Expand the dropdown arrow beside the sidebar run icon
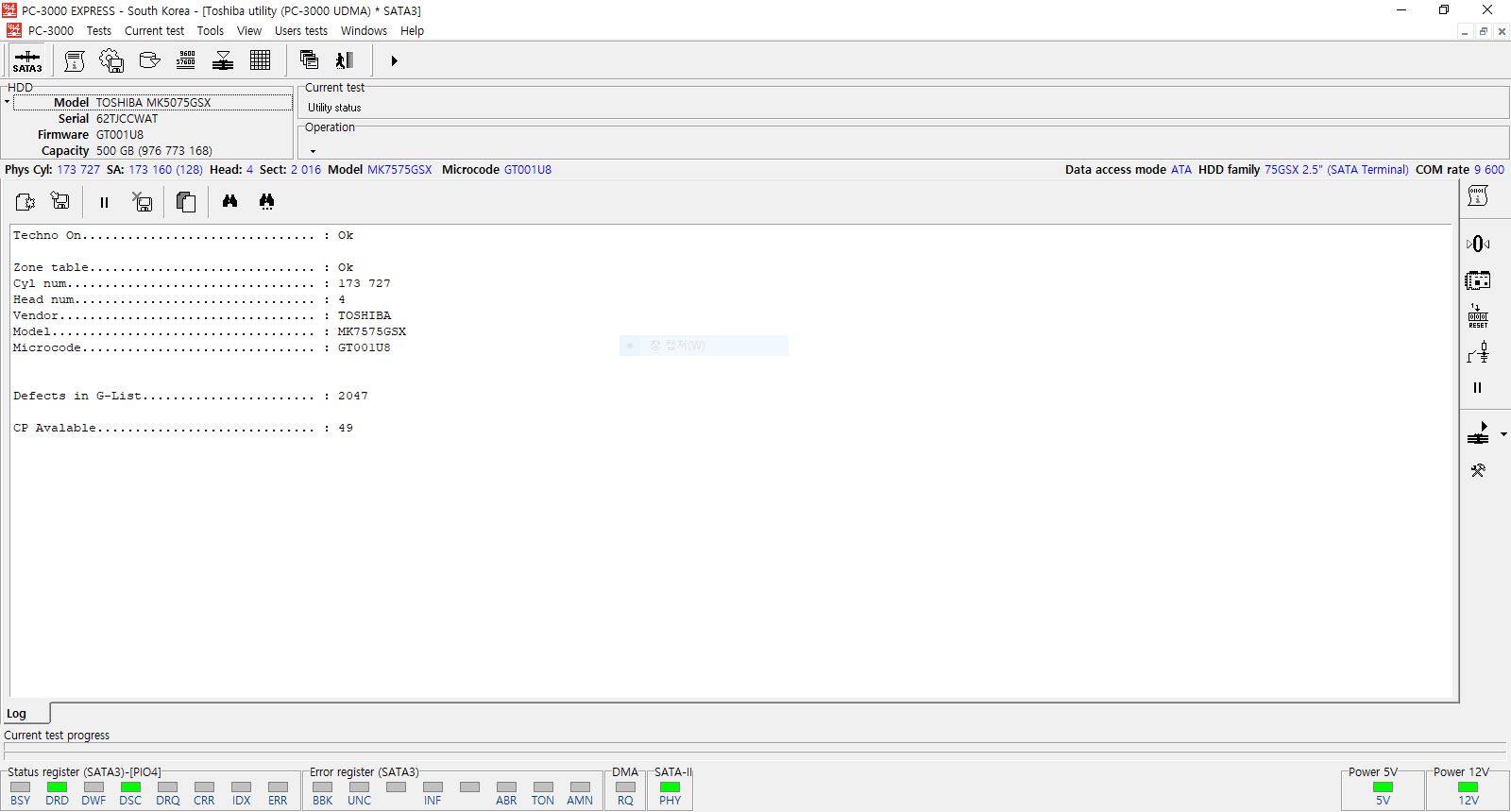This screenshot has width=1511, height=812. pos(1503,434)
